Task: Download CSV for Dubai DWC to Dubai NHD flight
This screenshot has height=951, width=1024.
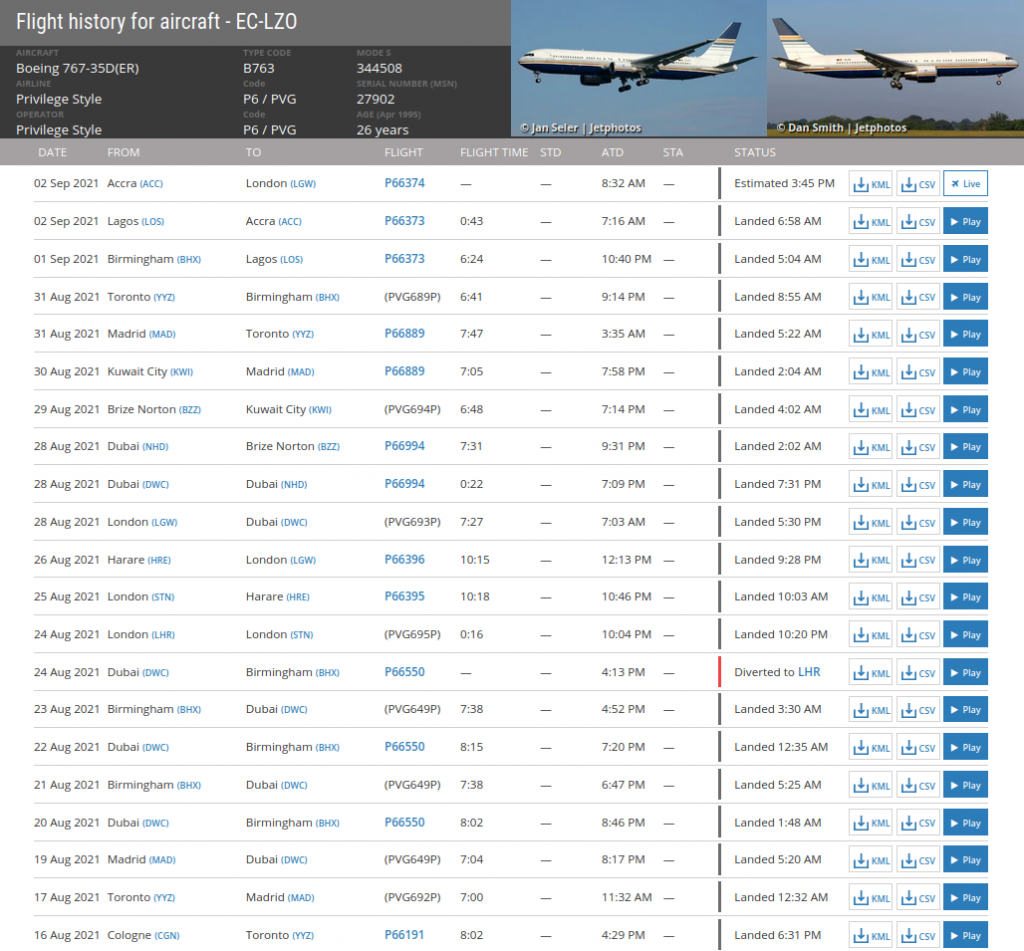Action: 918,485
